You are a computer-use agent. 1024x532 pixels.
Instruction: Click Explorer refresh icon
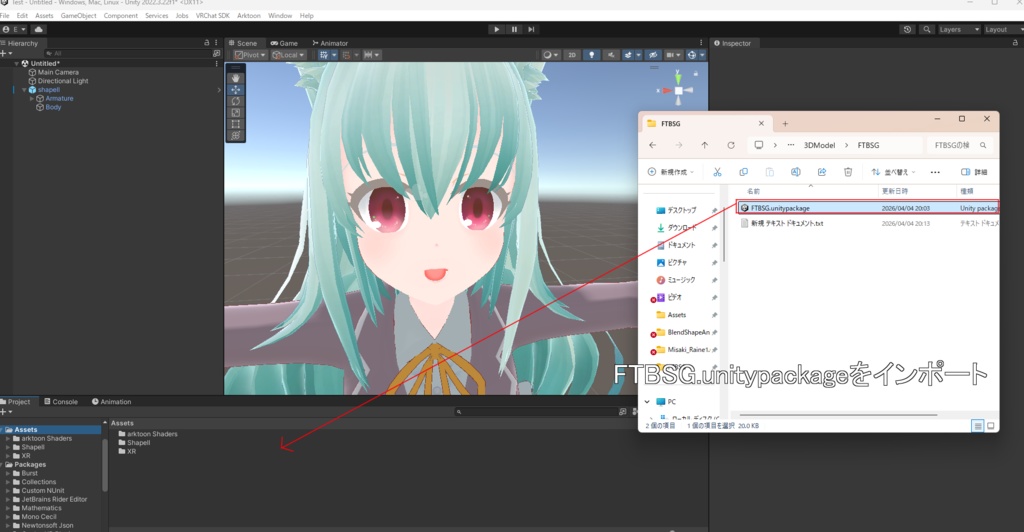coord(731,145)
